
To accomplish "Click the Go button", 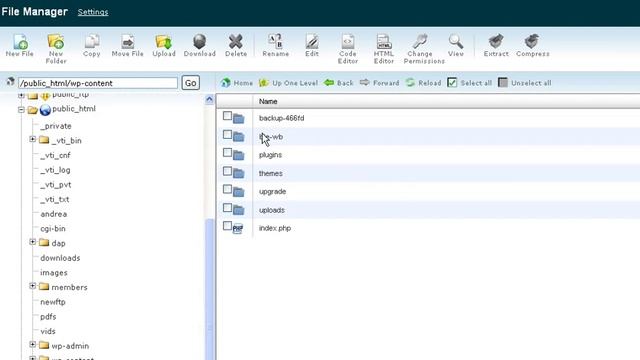I will [191, 83].
